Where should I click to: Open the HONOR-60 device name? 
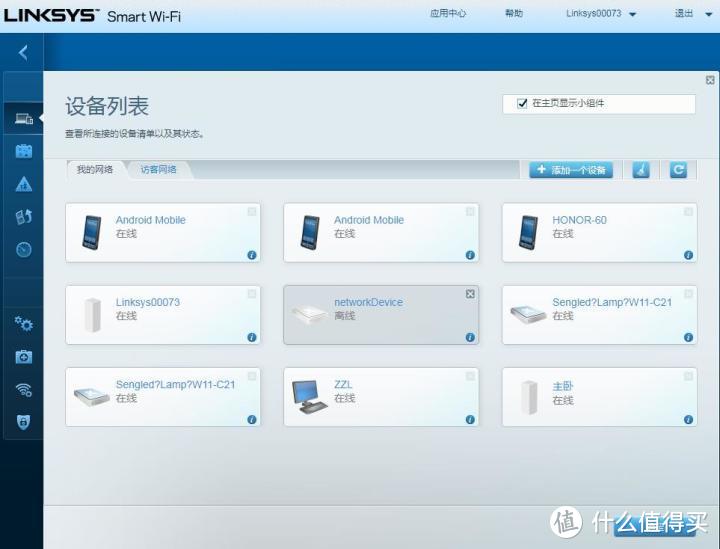click(579, 220)
